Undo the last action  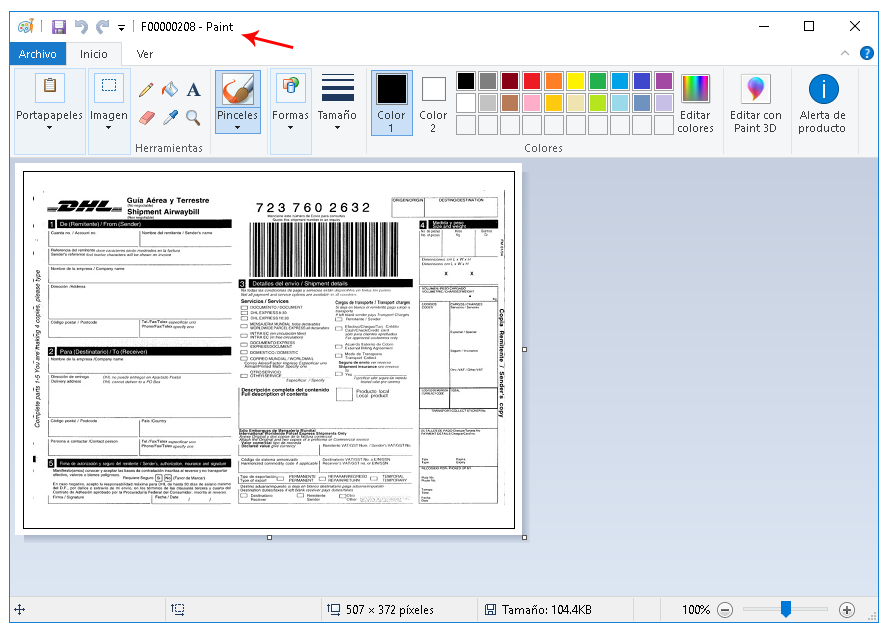81,27
